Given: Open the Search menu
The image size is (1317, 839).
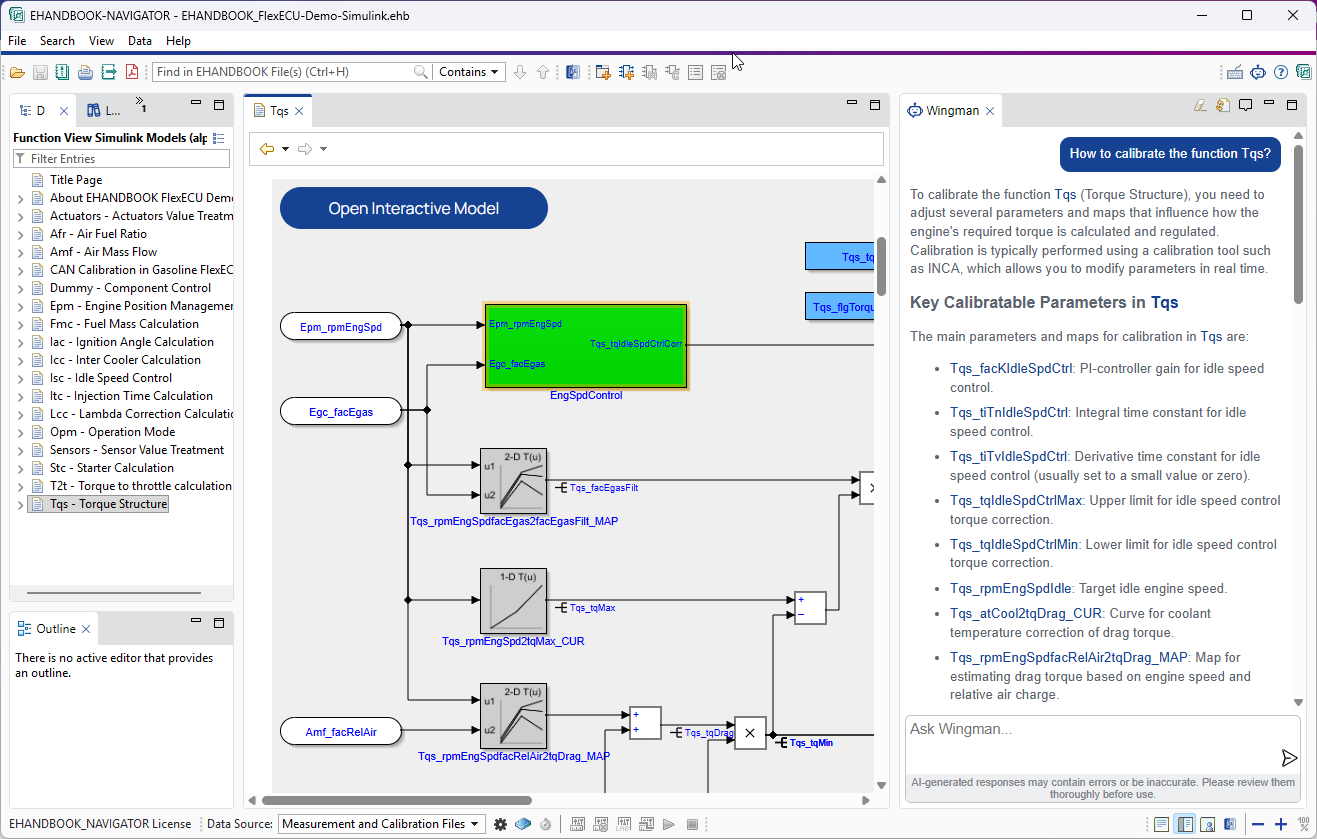Looking at the screenshot, I should click(x=57, y=41).
